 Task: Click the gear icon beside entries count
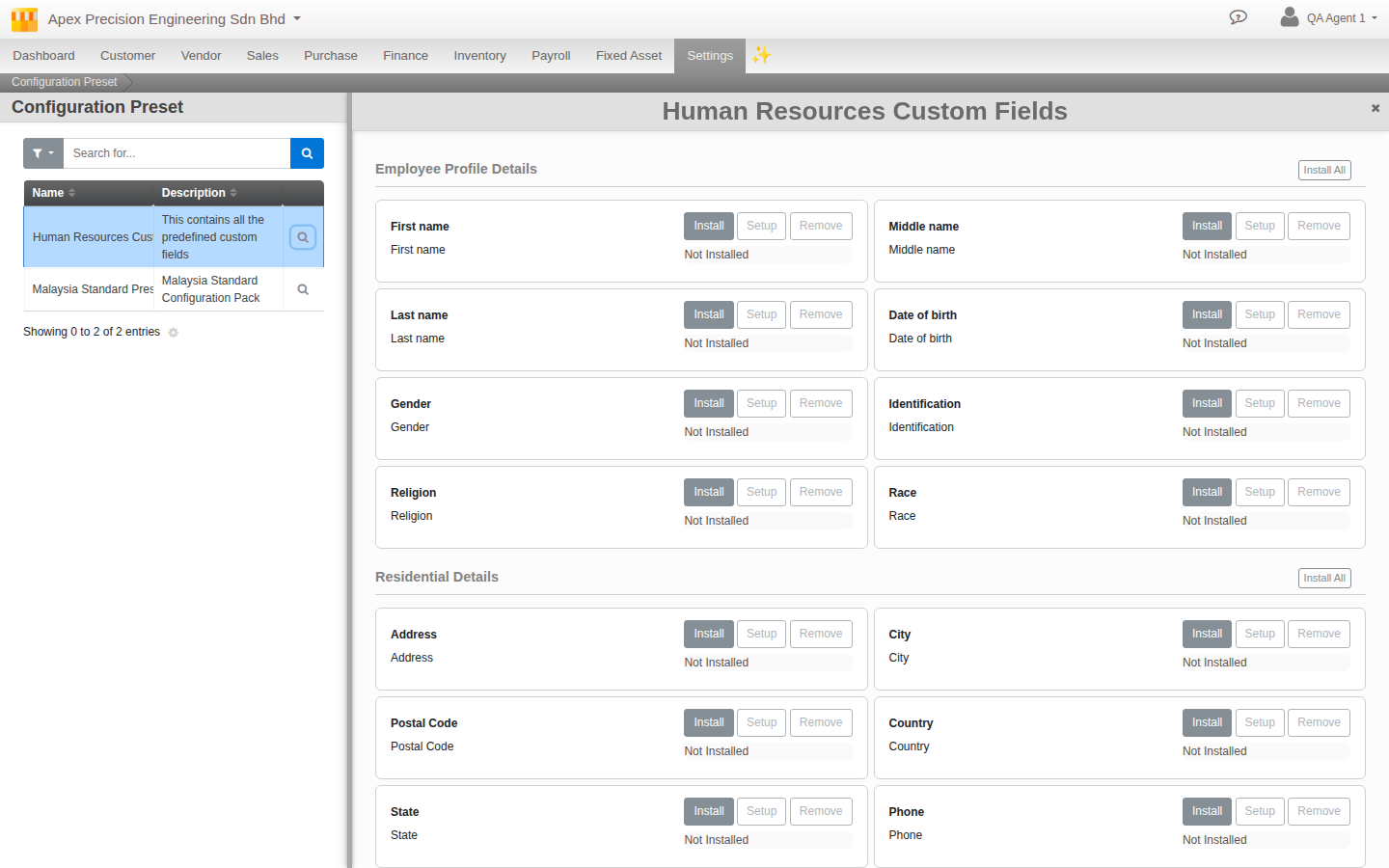click(174, 333)
